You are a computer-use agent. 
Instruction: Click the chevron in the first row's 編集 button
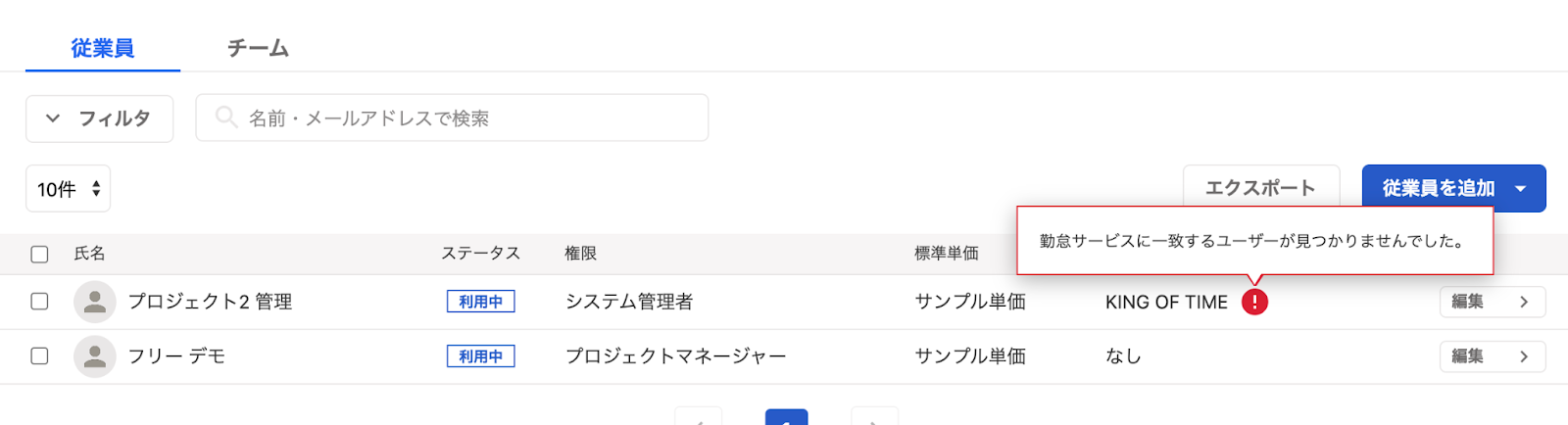(1524, 302)
